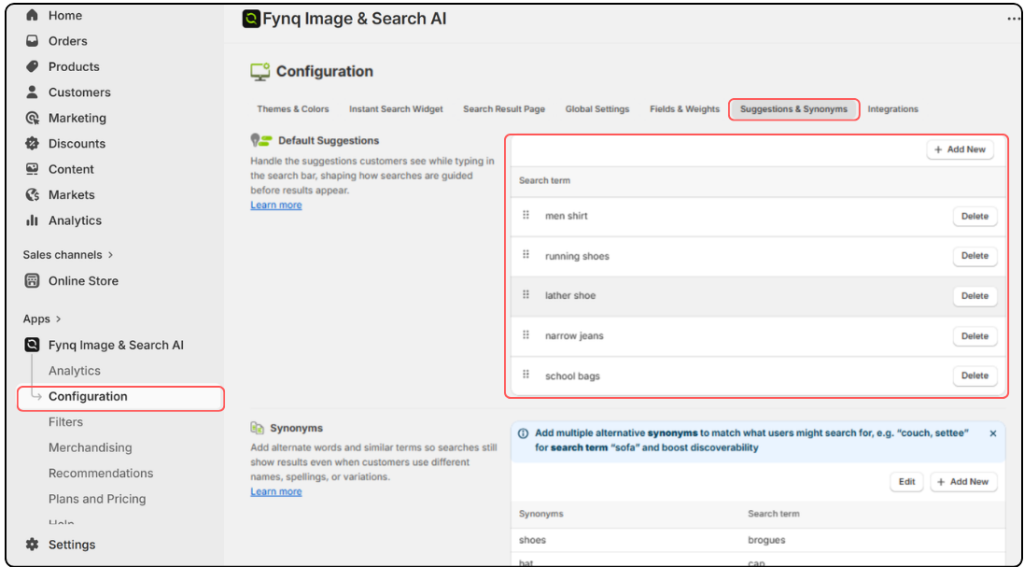Open the three-dot menu at top right
Image resolution: width=1024 pixels, height=567 pixels.
[x=1013, y=20]
